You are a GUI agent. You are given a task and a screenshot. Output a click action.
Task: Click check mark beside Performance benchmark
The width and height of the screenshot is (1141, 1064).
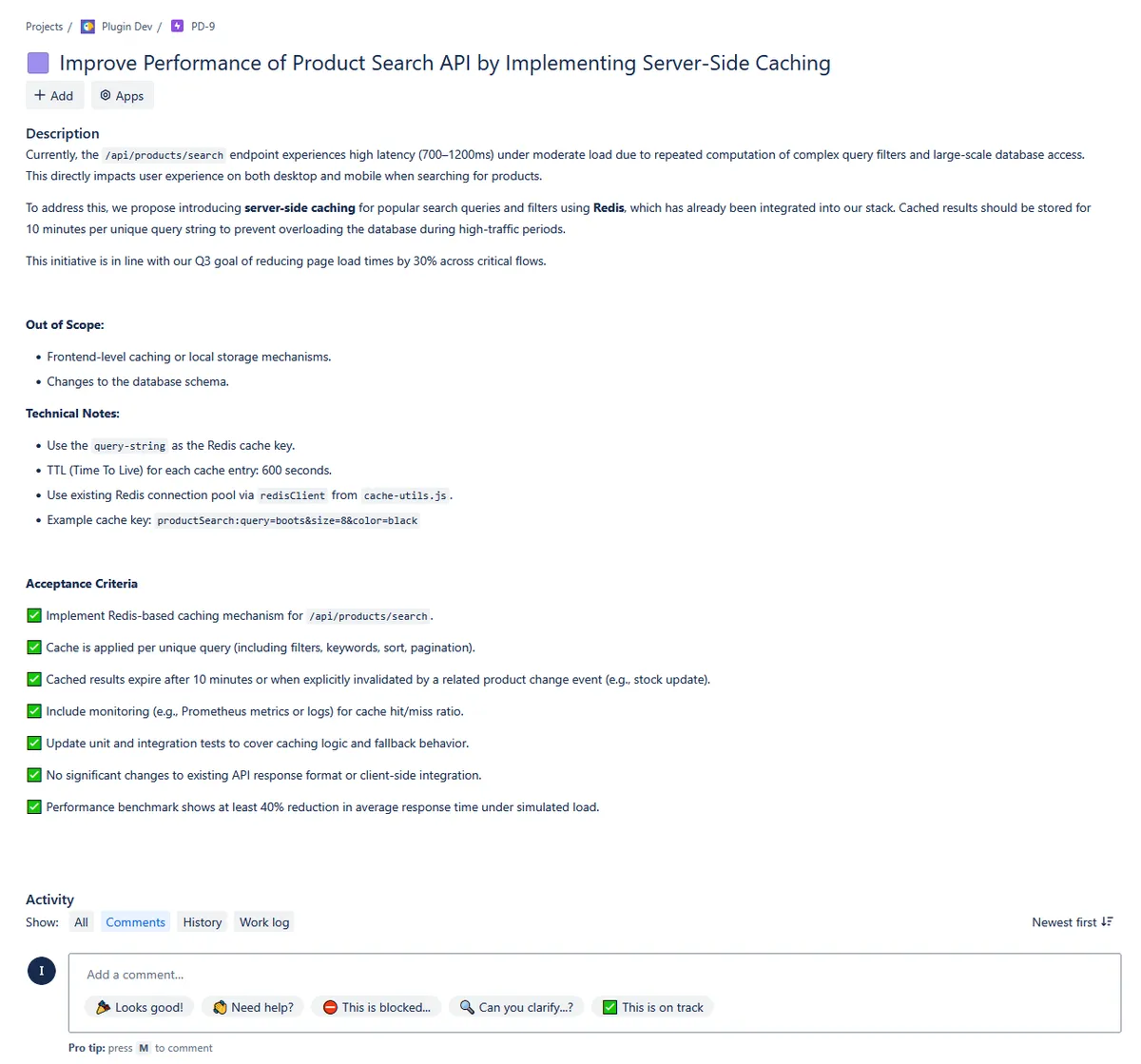(34, 806)
